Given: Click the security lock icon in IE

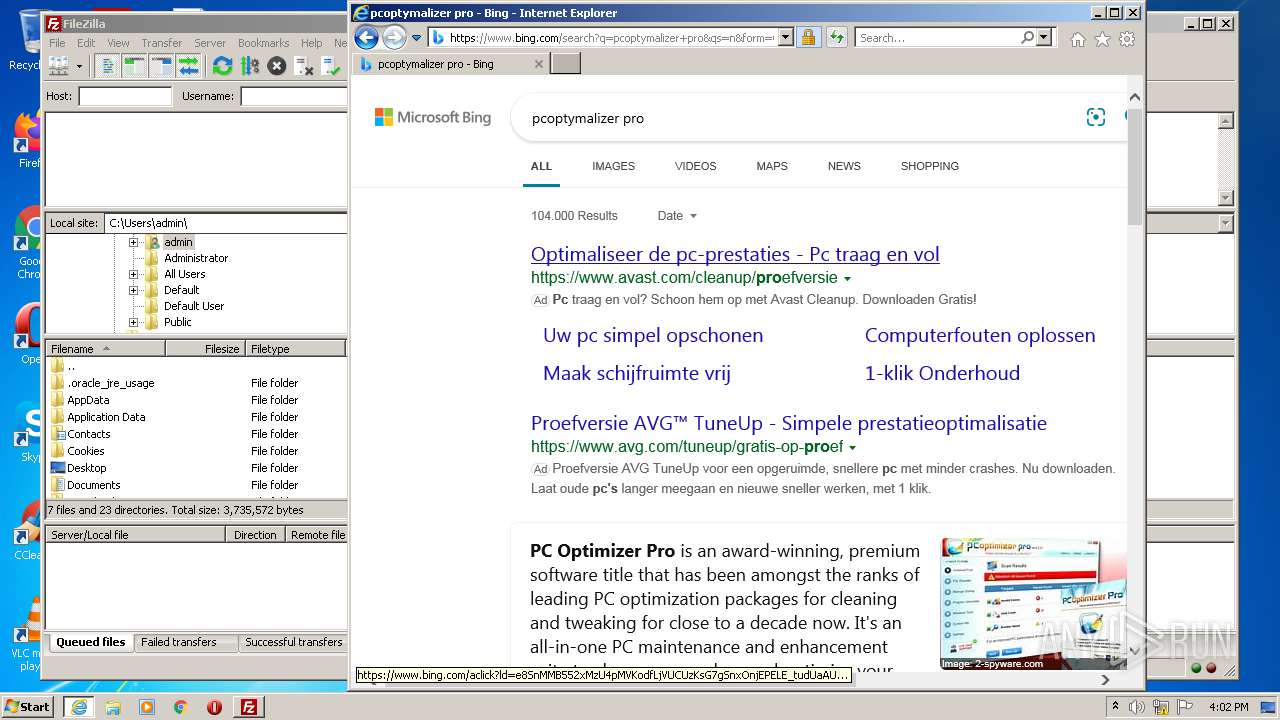Looking at the screenshot, I should tap(808, 38).
